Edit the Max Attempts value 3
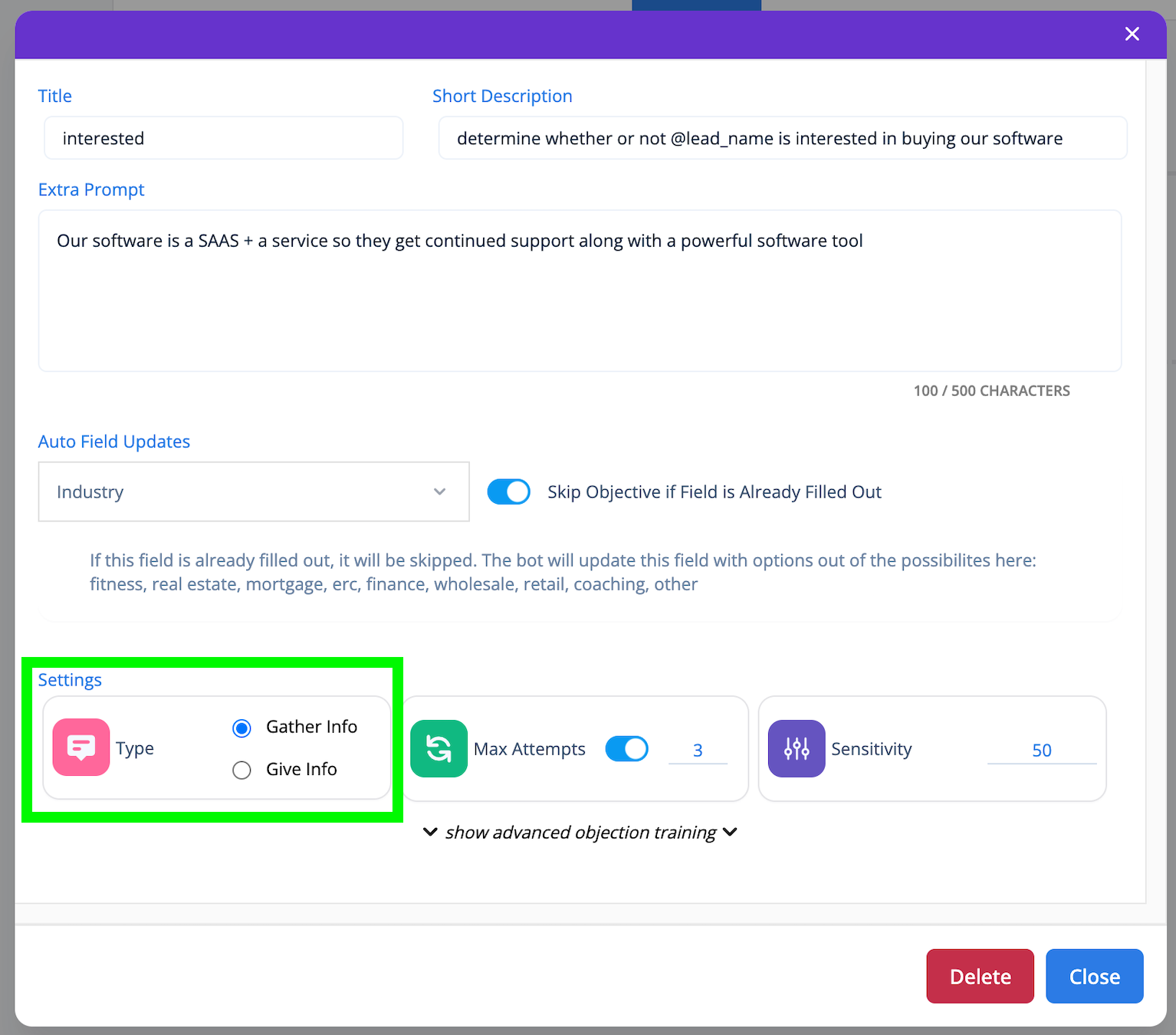Screen dimensions: 1176x1035 coord(698,751)
